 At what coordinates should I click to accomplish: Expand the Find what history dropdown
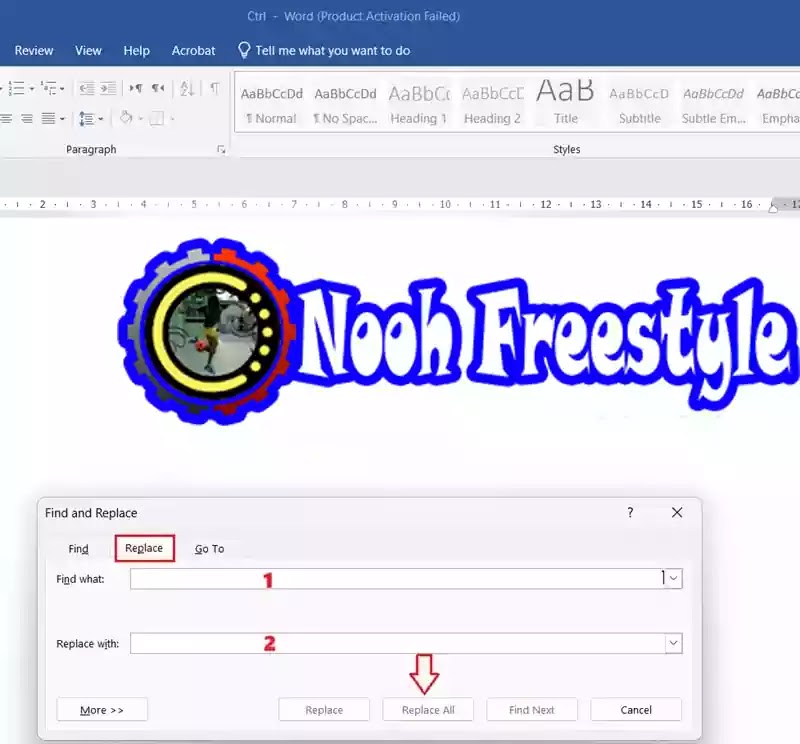click(x=673, y=579)
